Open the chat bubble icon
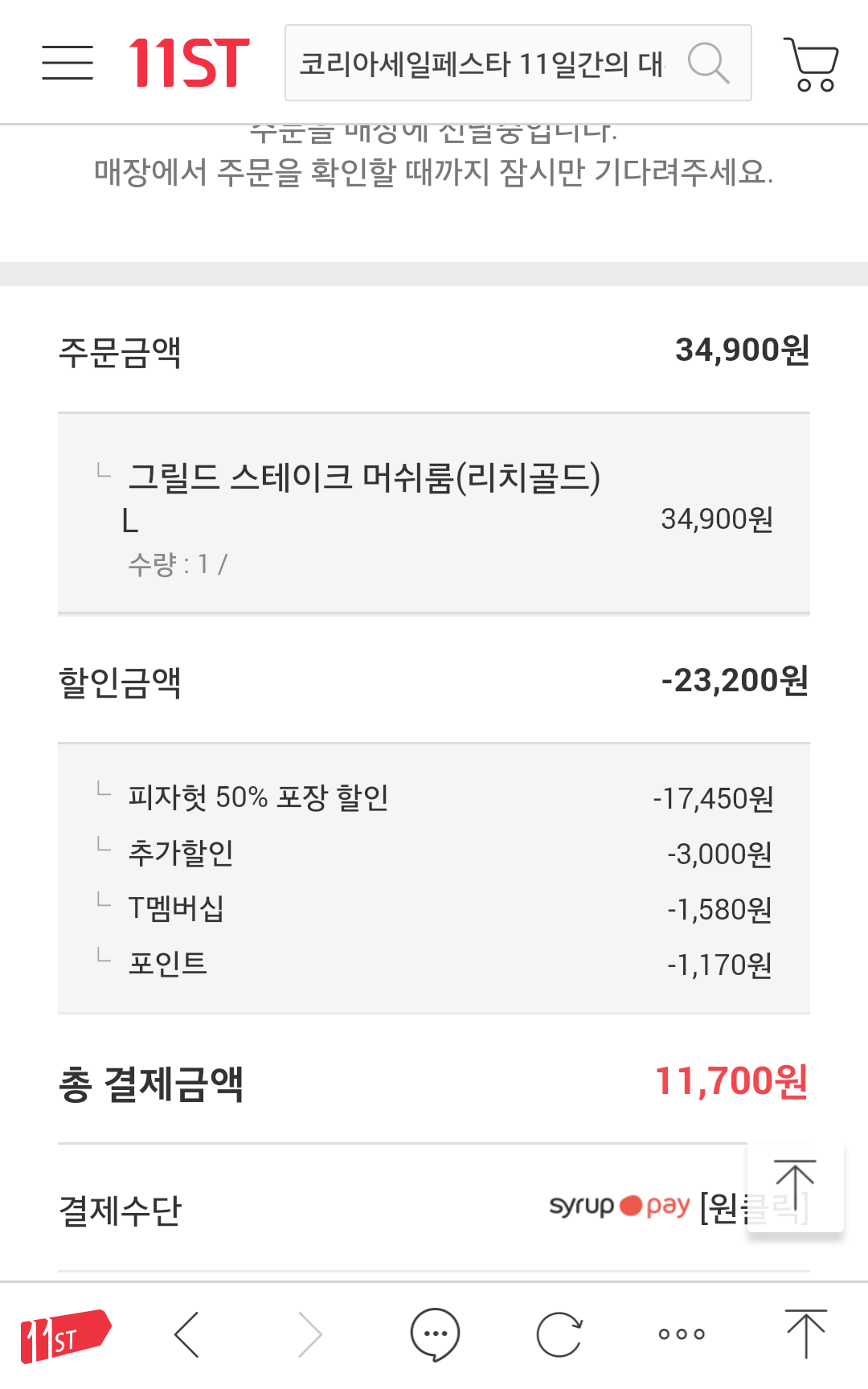 coord(435,1335)
